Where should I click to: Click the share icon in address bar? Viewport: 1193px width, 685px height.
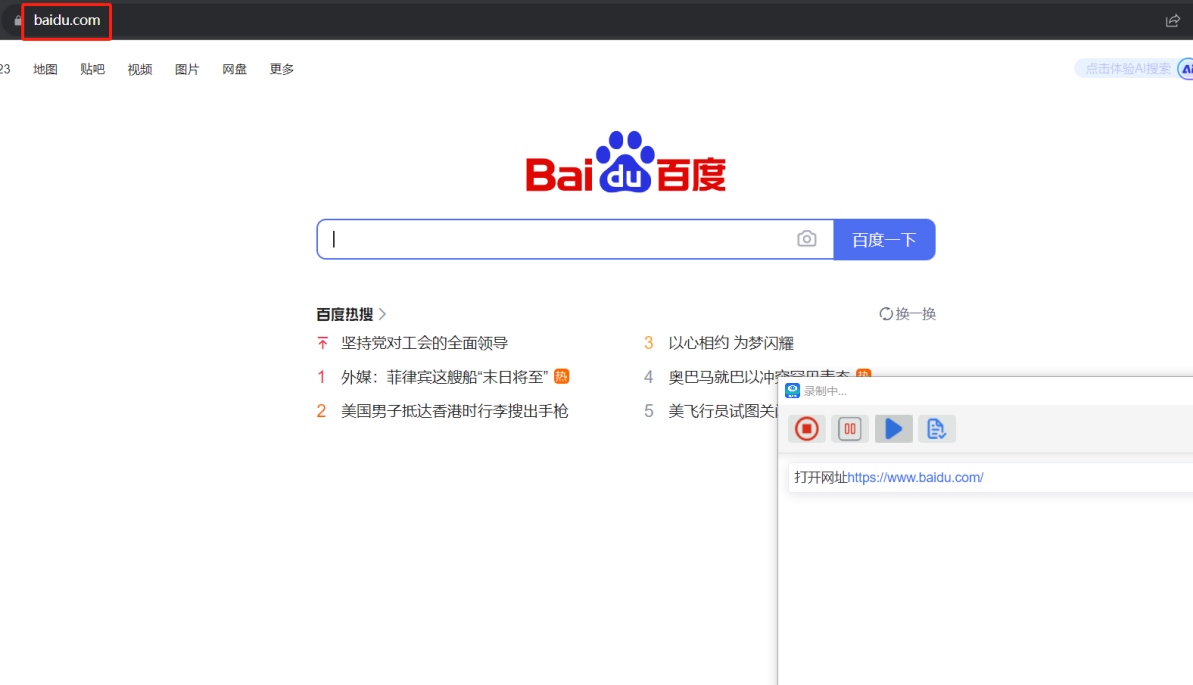point(1173,20)
